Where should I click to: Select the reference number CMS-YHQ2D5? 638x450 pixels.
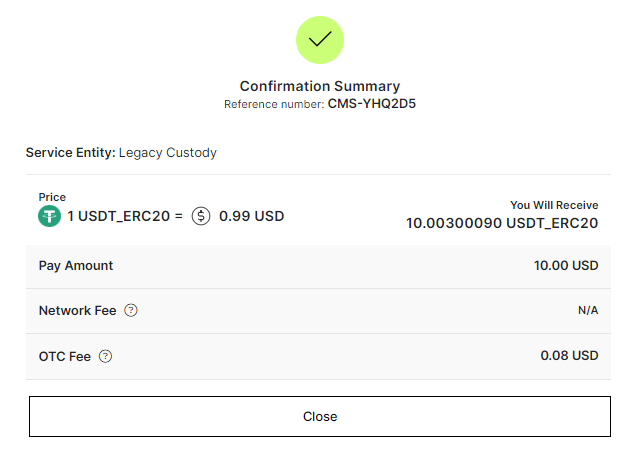click(x=372, y=104)
